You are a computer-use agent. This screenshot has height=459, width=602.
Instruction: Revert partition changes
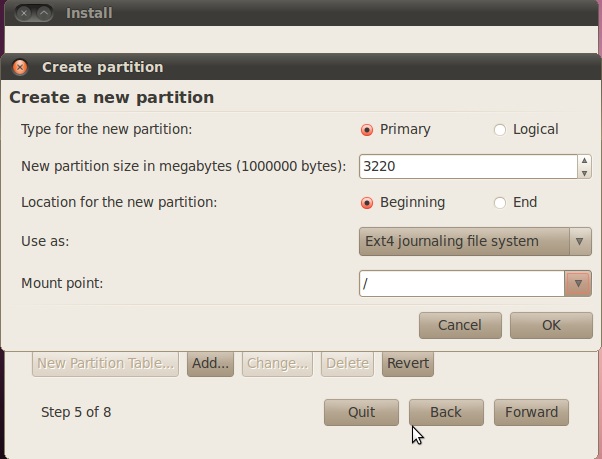click(408, 363)
